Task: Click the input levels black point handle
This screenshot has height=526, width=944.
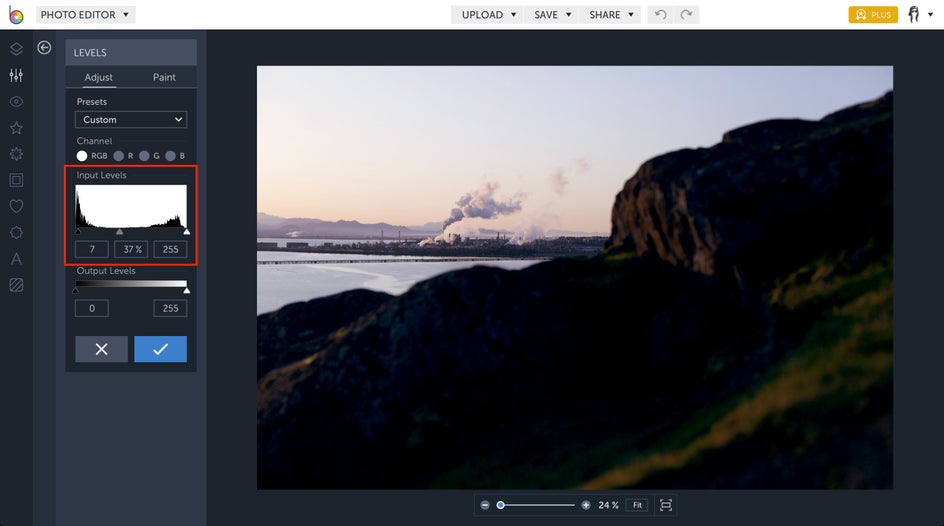Action: click(78, 232)
